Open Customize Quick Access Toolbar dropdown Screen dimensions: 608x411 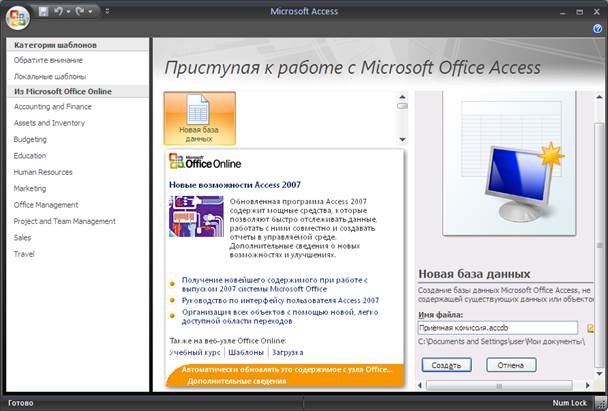pos(107,12)
